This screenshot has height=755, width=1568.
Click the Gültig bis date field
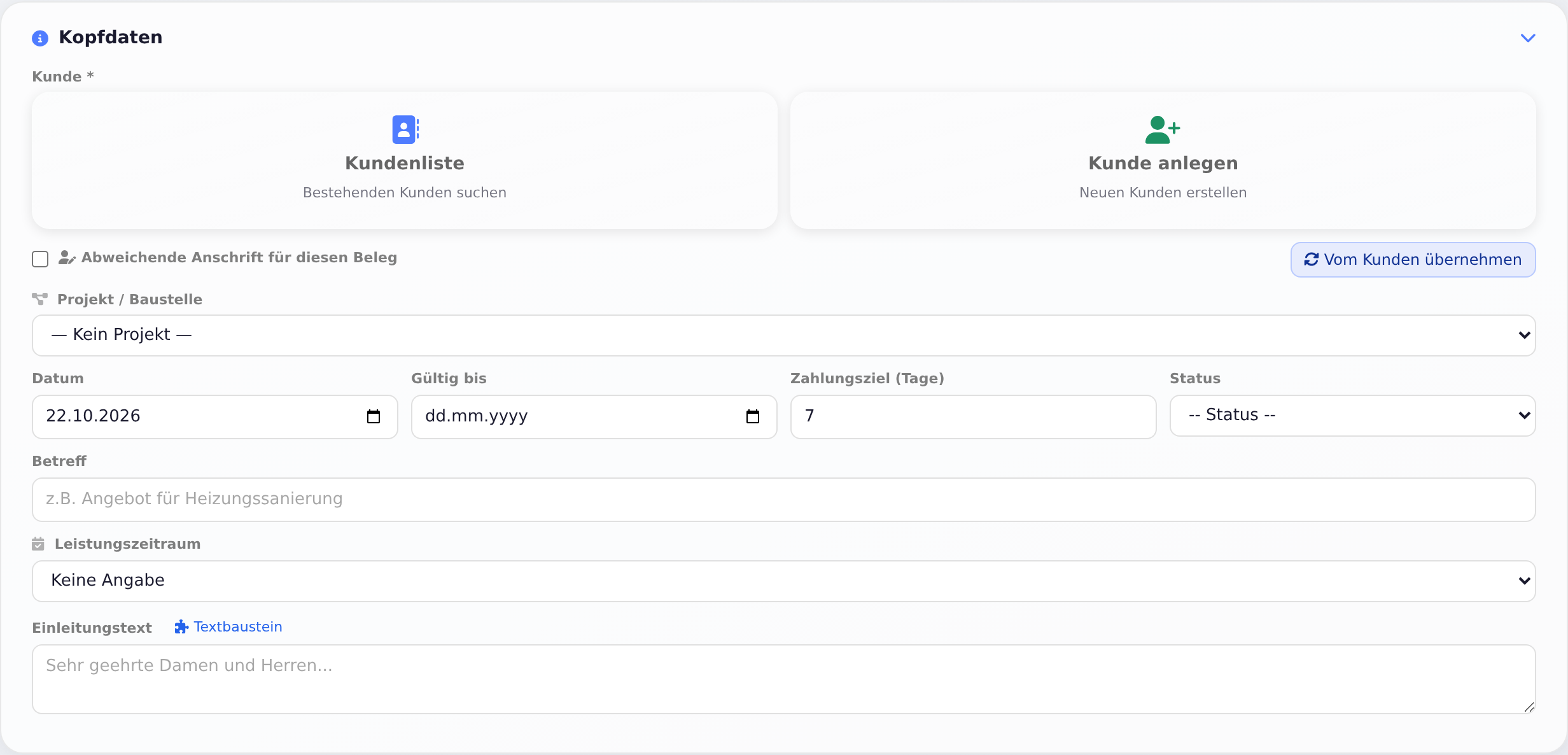pyautogui.click(x=594, y=416)
